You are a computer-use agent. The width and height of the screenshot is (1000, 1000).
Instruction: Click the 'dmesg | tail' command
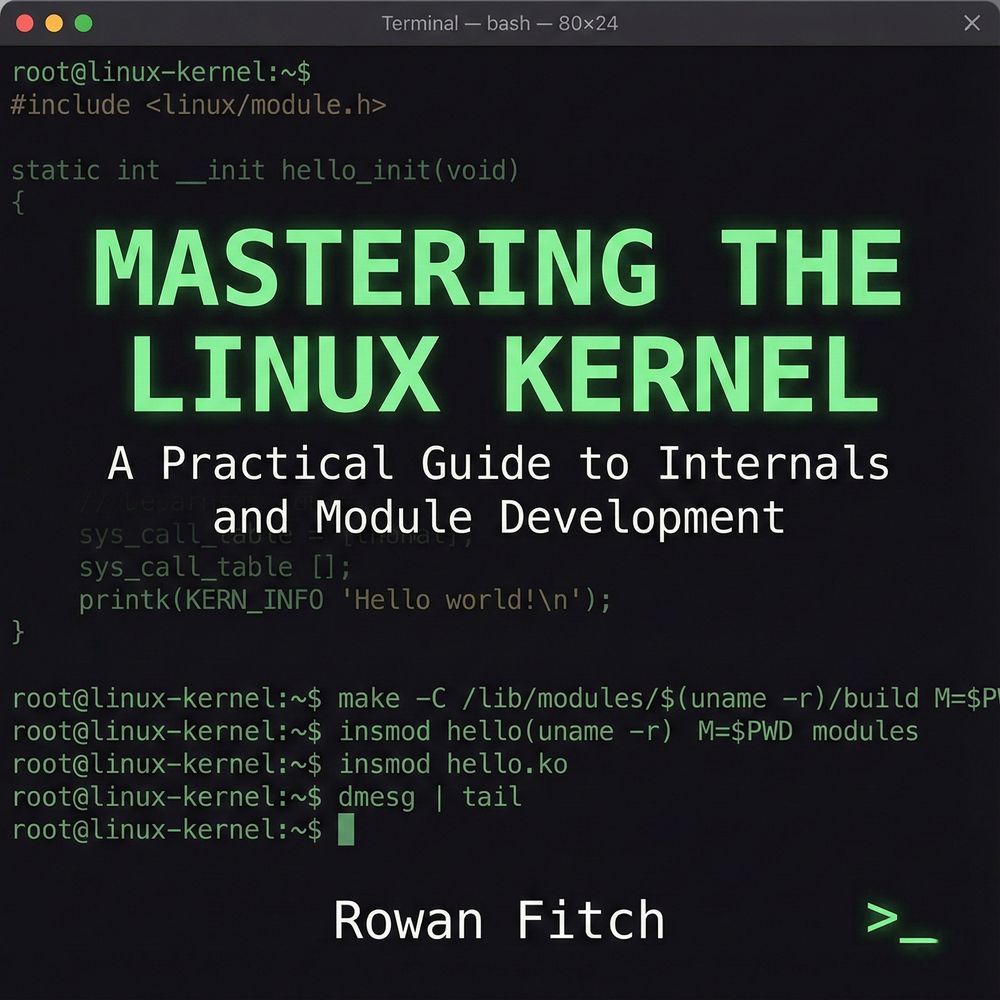pyautogui.click(x=430, y=797)
